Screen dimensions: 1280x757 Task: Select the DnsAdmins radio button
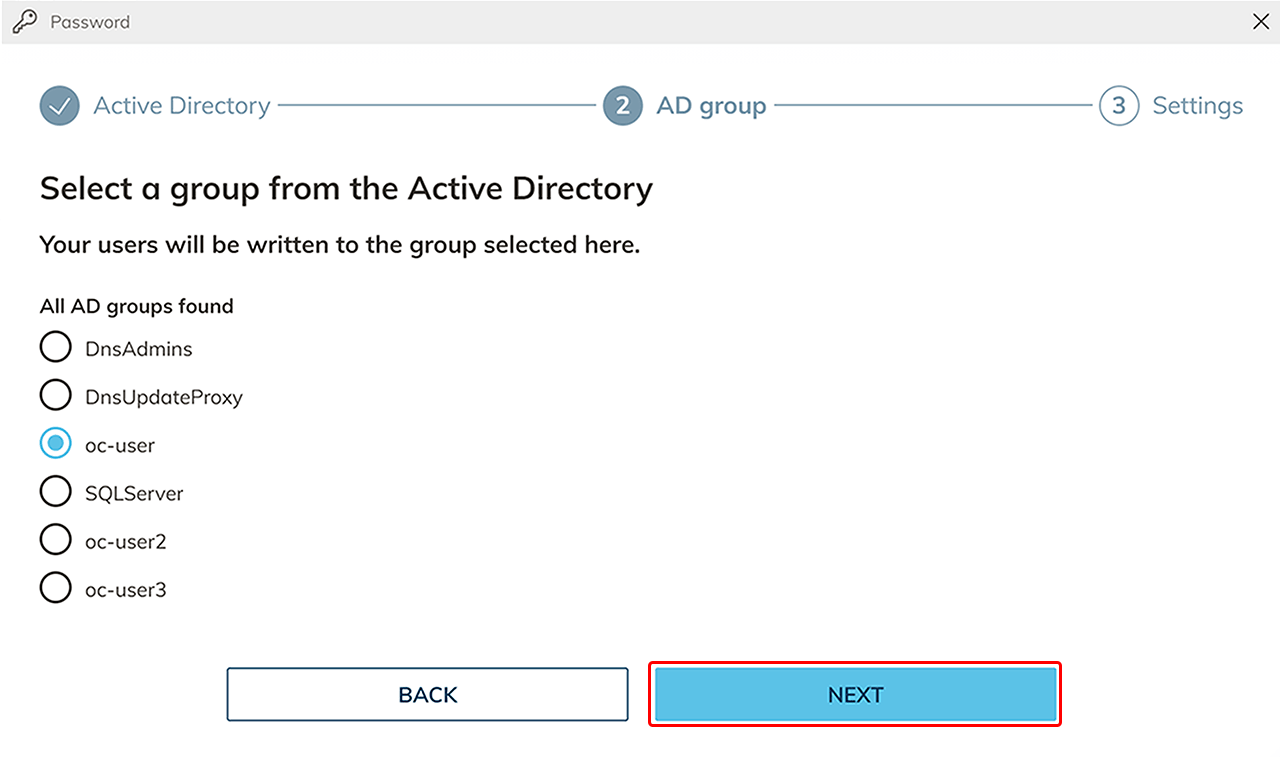[x=56, y=348]
